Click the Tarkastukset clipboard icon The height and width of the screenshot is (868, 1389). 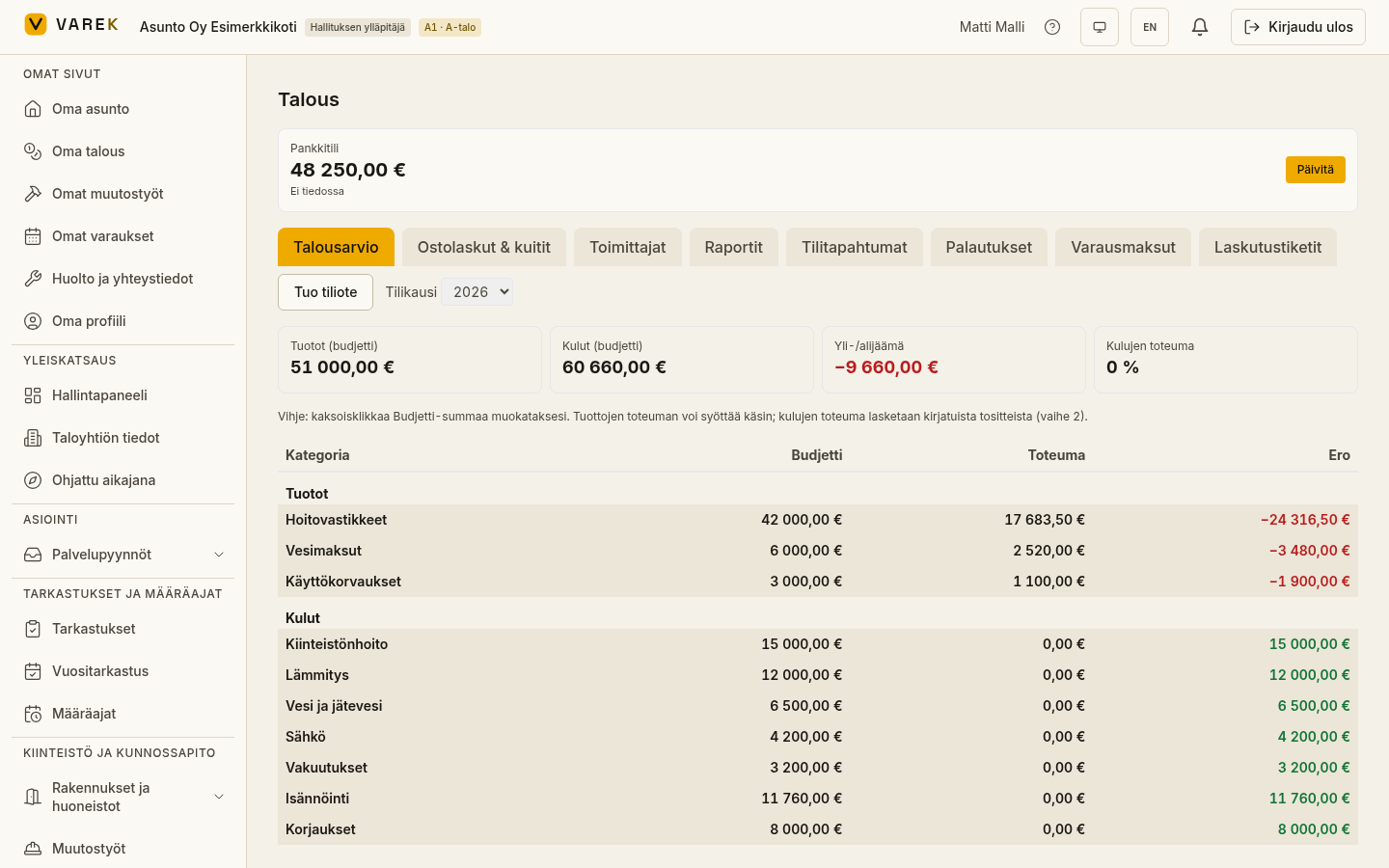(x=33, y=629)
